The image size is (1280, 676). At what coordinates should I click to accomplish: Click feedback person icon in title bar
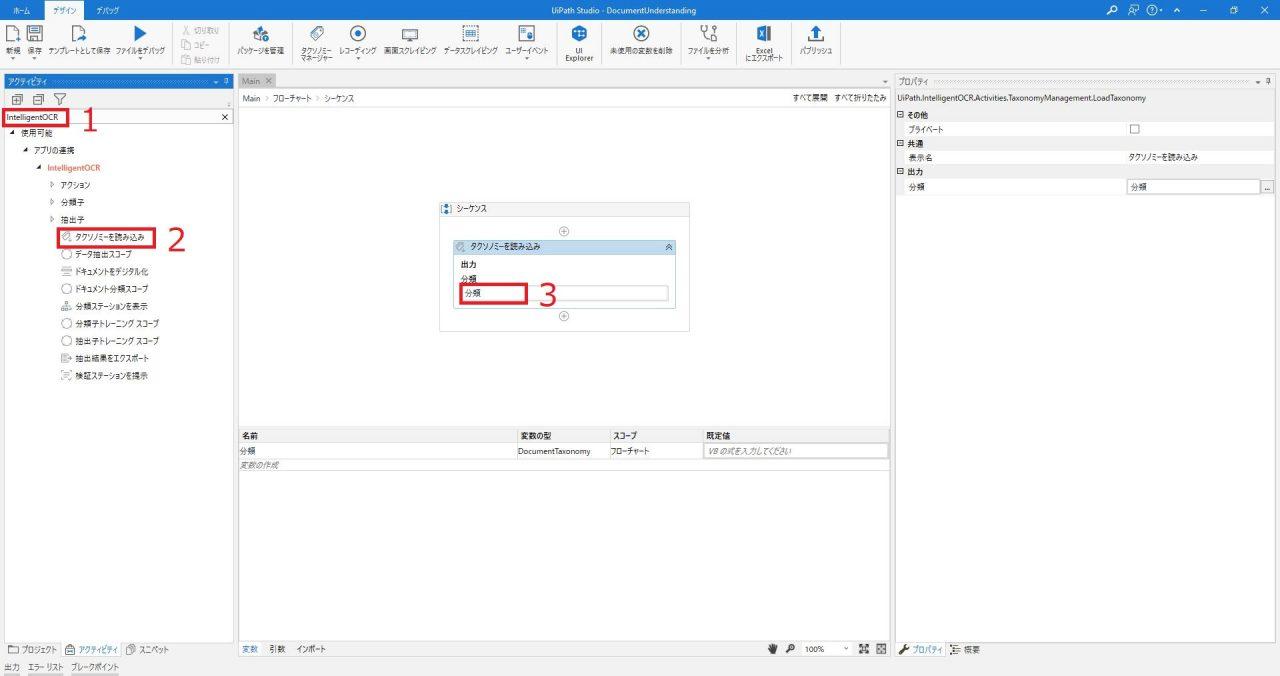[1134, 9]
